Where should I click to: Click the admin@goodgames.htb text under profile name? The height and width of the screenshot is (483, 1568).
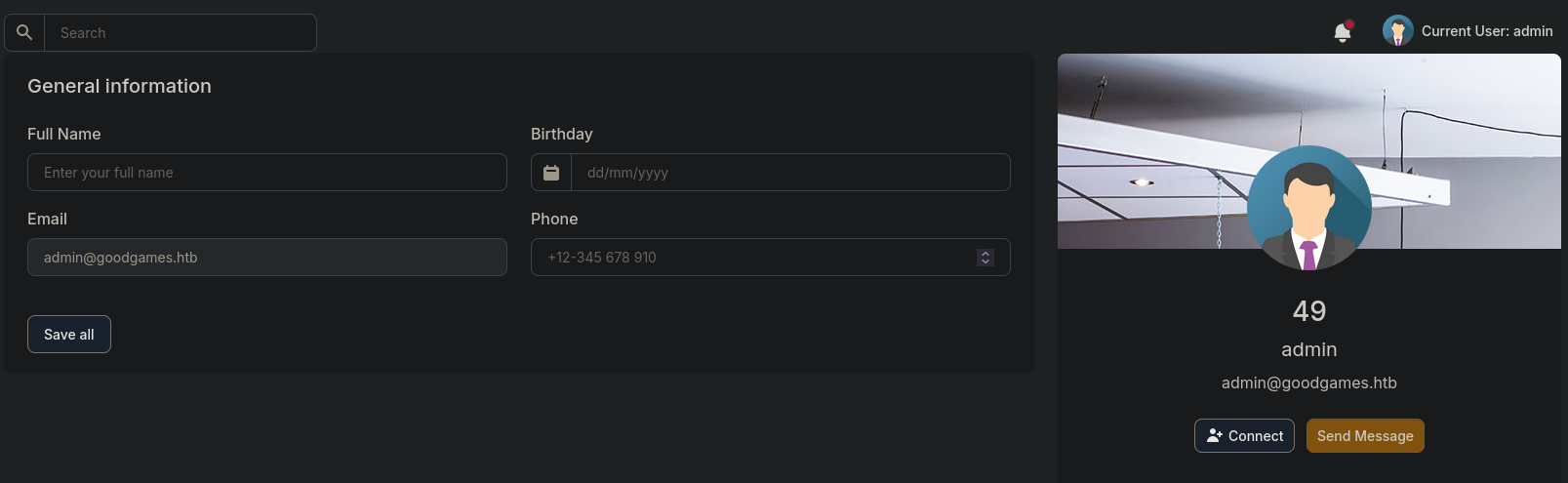(x=1309, y=382)
